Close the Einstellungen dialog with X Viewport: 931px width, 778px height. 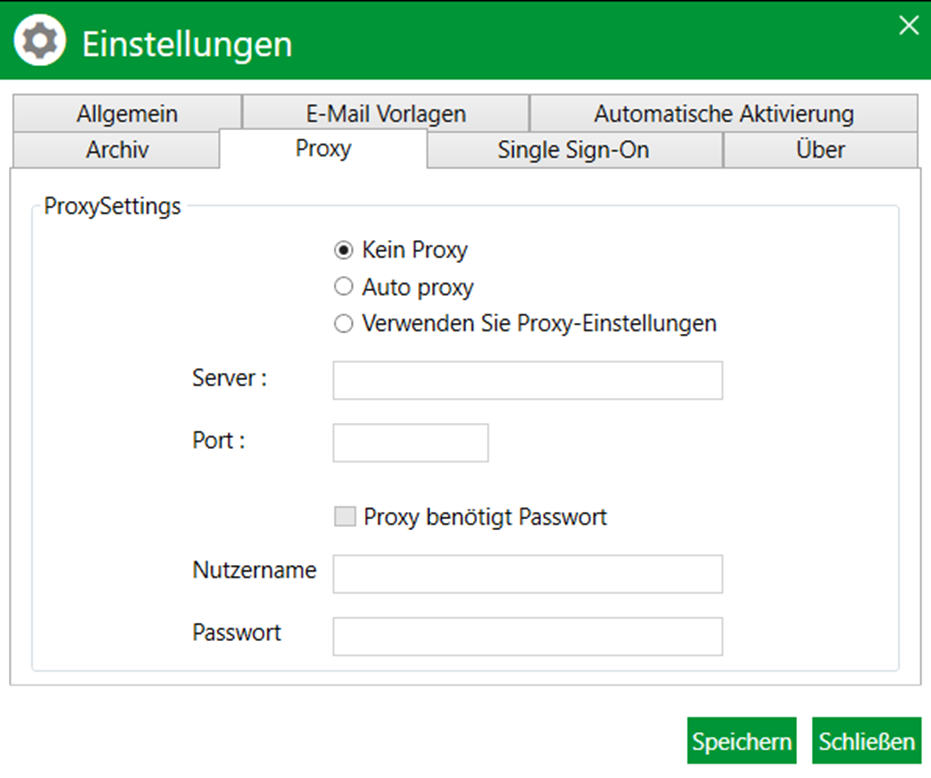click(908, 26)
